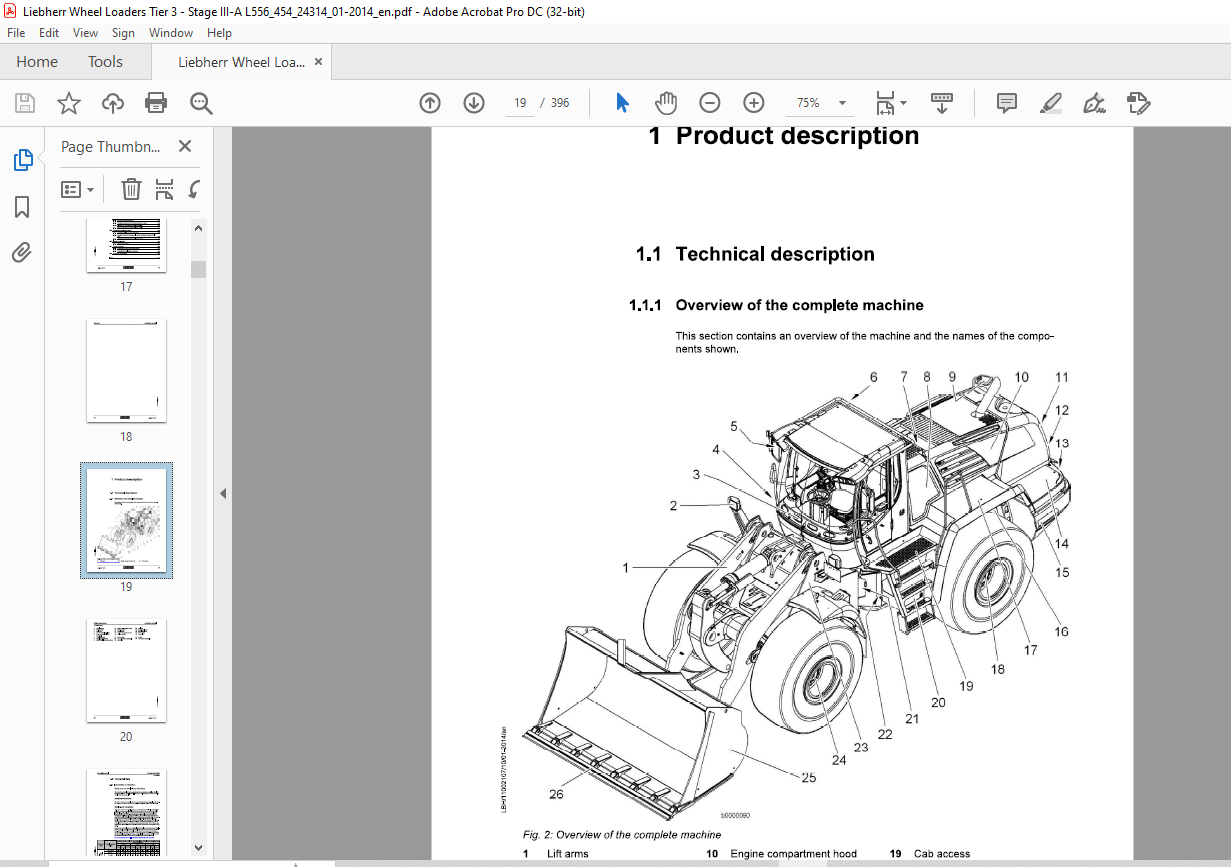Screen dimensions: 1231x867
Task: Activate the selection arrow tool
Action: coord(623,103)
